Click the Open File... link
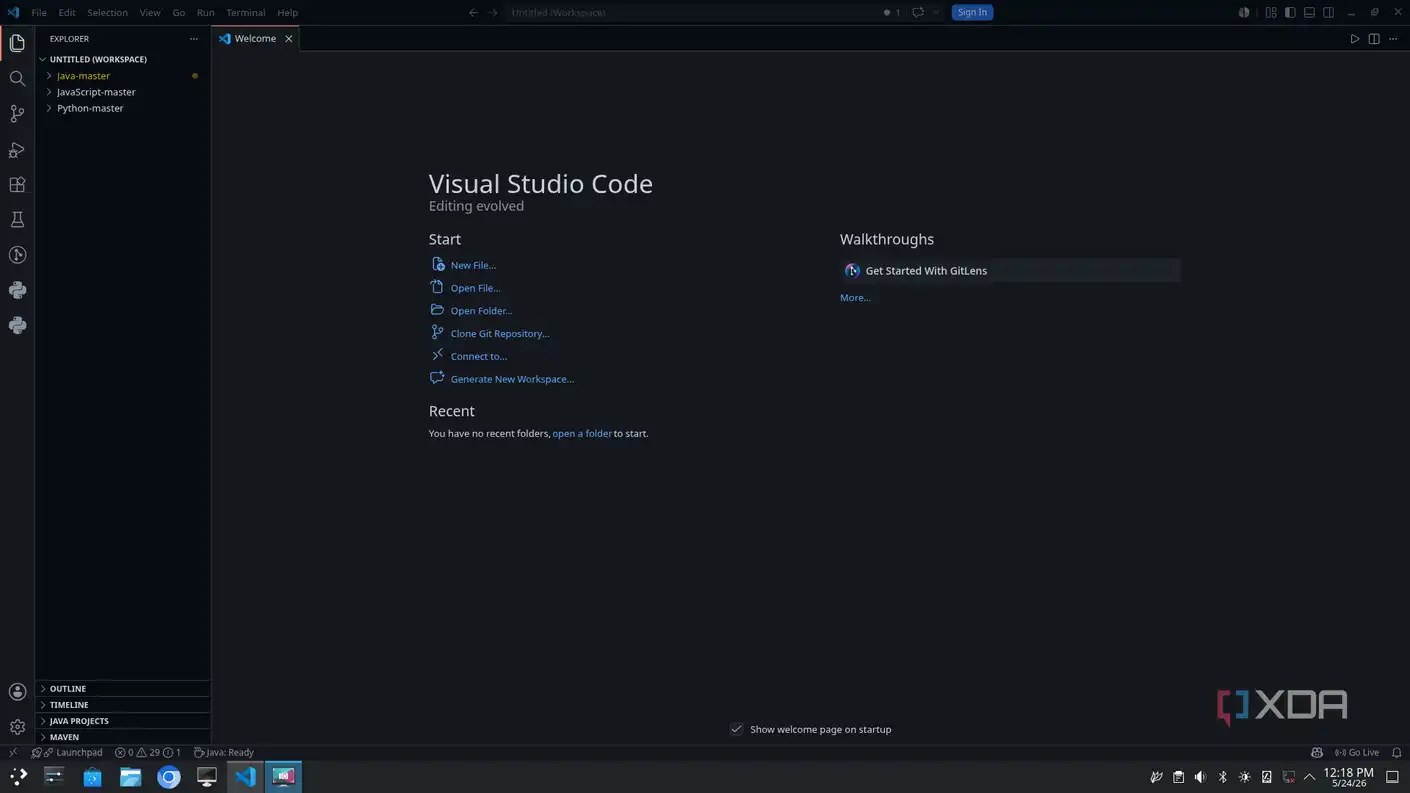 pyautogui.click(x=475, y=288)
